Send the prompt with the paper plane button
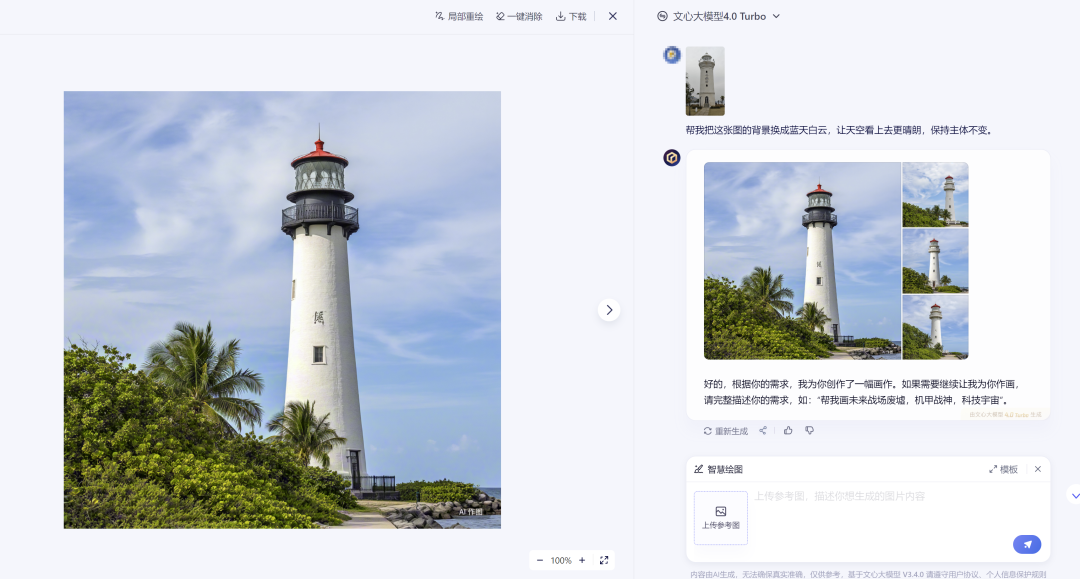Image resolution: width=1080 pixels, height=579 pixels. [1027, 544]
